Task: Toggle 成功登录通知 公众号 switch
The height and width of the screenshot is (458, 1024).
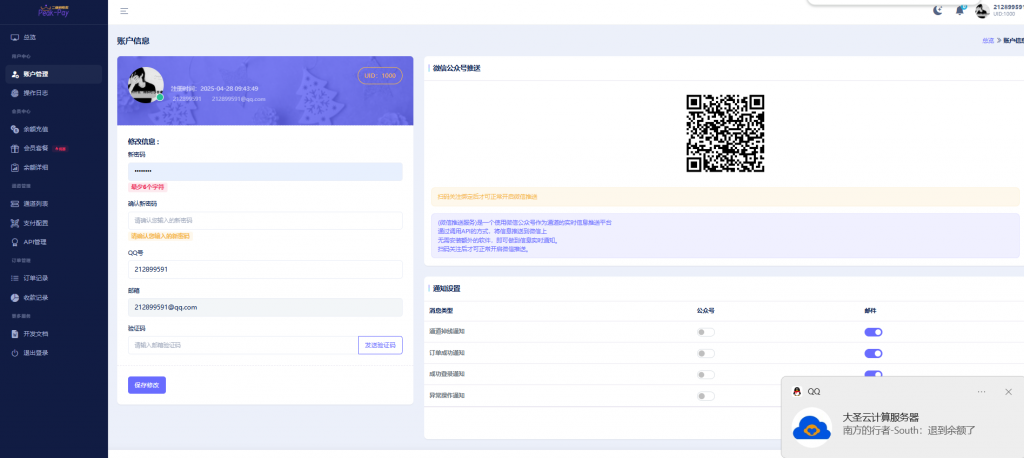Action: (x=706, y=374)
